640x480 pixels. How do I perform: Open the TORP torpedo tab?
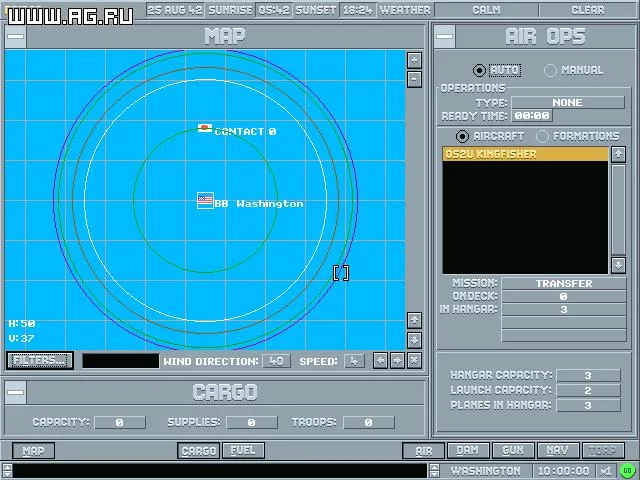coord(603,451)
